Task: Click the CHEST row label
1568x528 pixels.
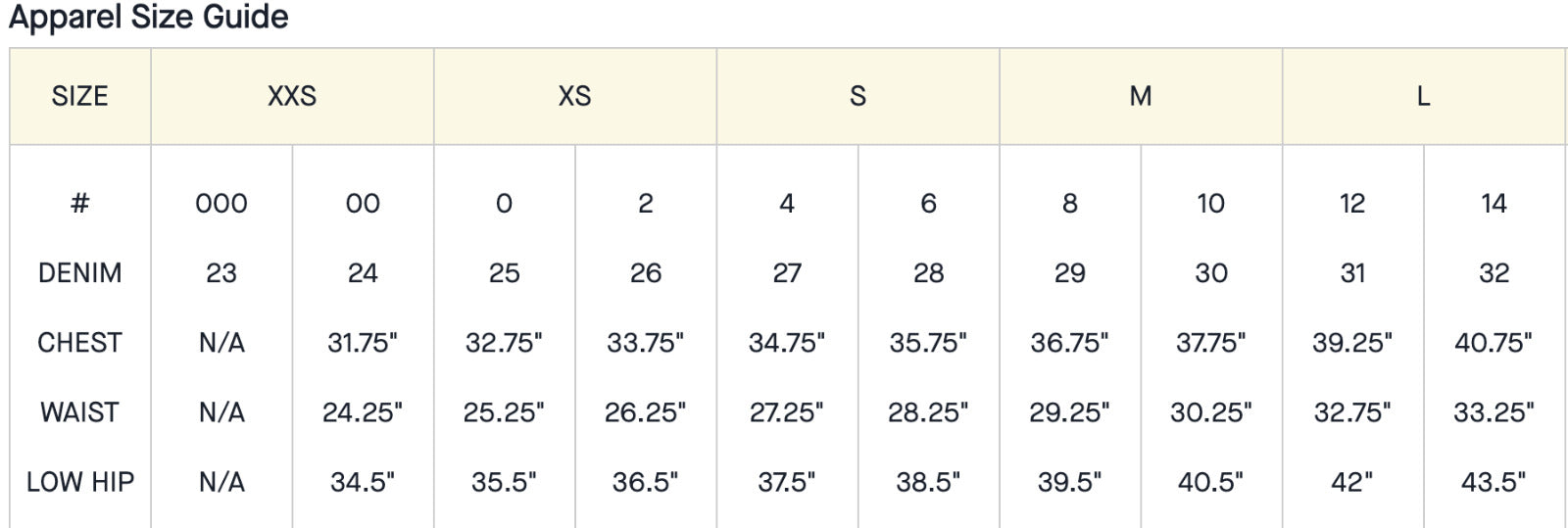Action: point(79,343)
